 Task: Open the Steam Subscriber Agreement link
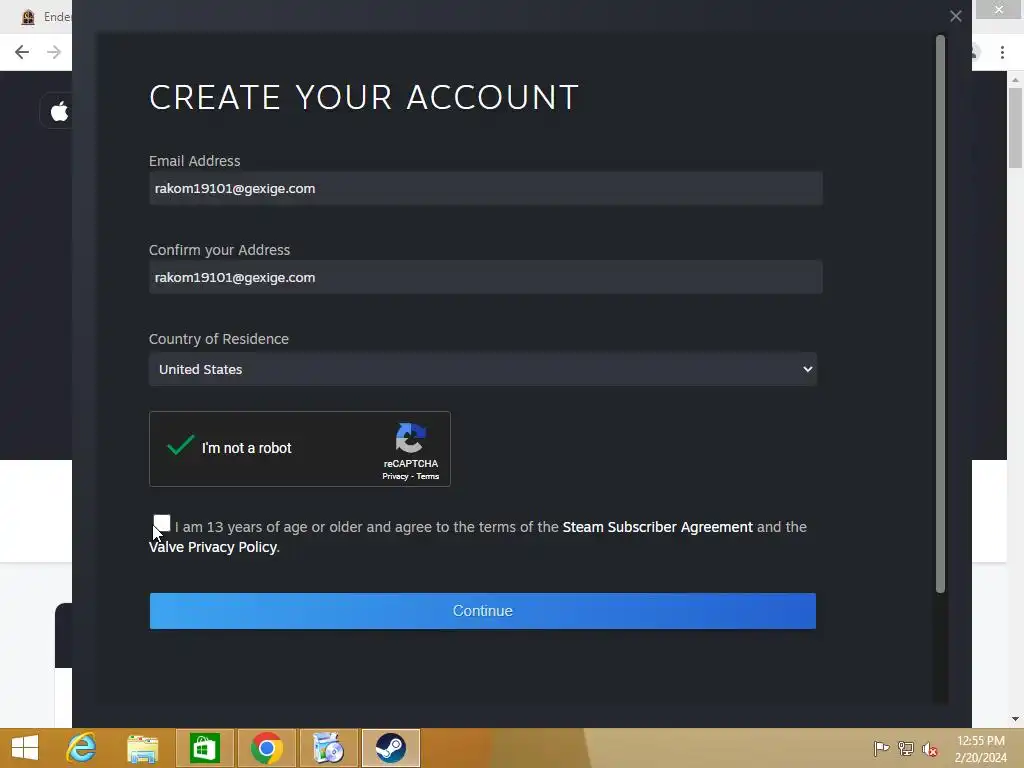pos(657,527)
